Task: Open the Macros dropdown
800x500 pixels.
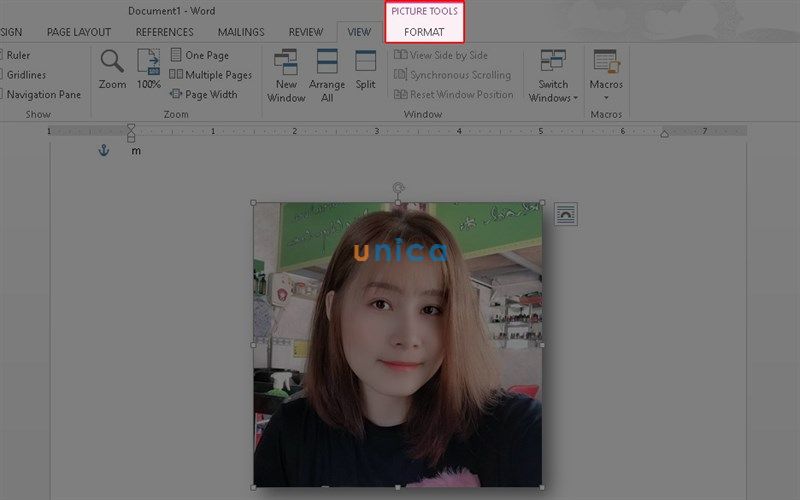Action: pyautogui.click(x=606, y=75)
